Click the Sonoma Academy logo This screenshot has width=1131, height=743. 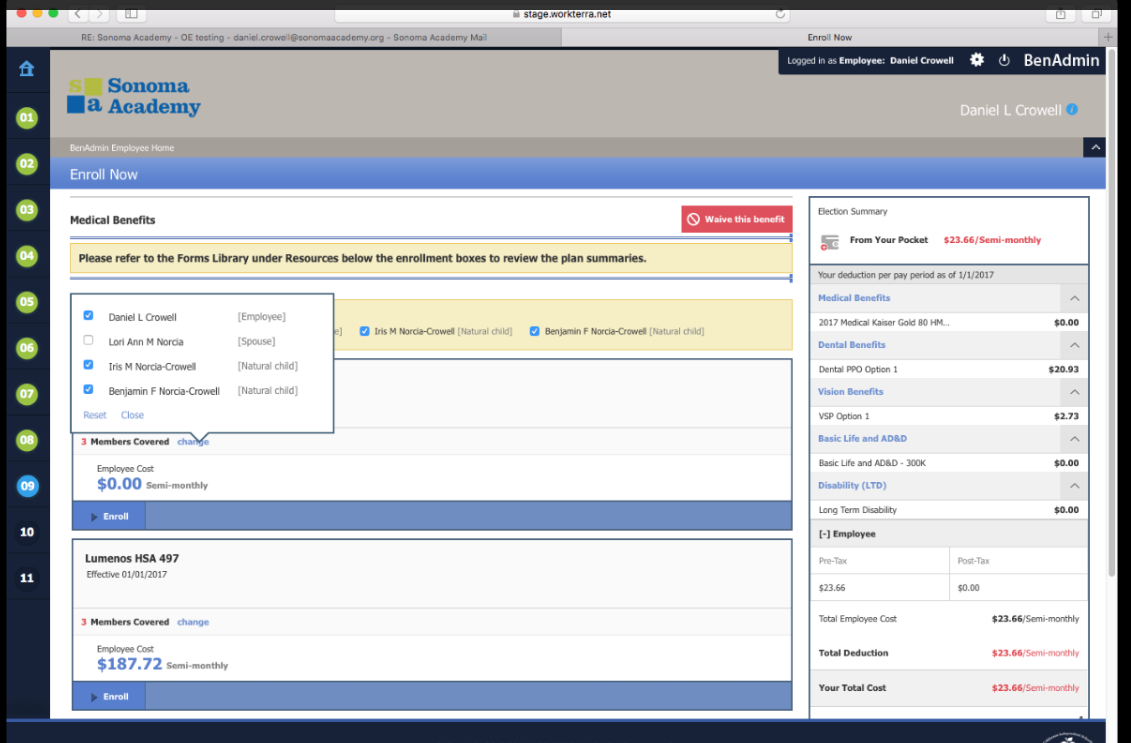pyautogui.click(x=134, y=97)
